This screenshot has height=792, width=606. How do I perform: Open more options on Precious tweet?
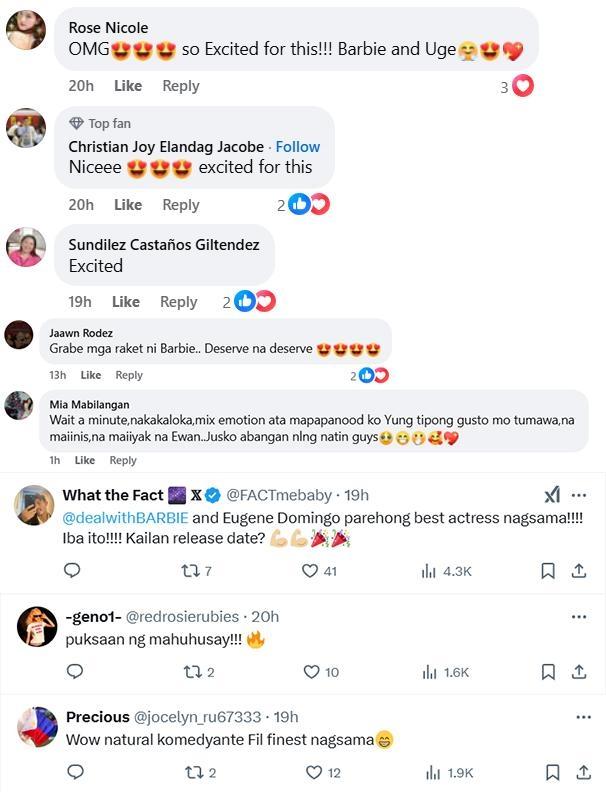coord(583,717)
